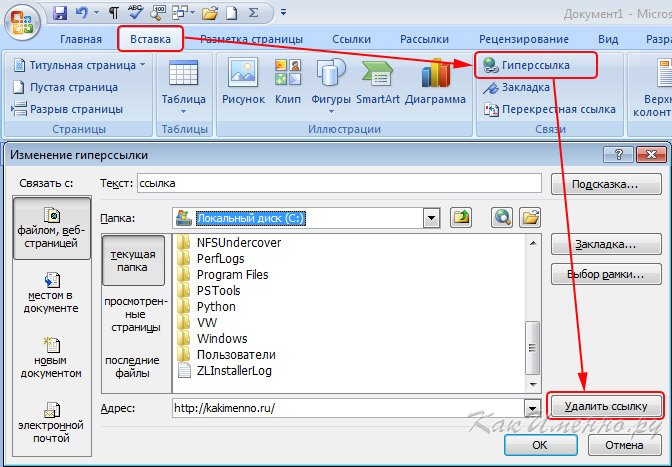Open the Фигуры shapes gallery

point(330,87)
